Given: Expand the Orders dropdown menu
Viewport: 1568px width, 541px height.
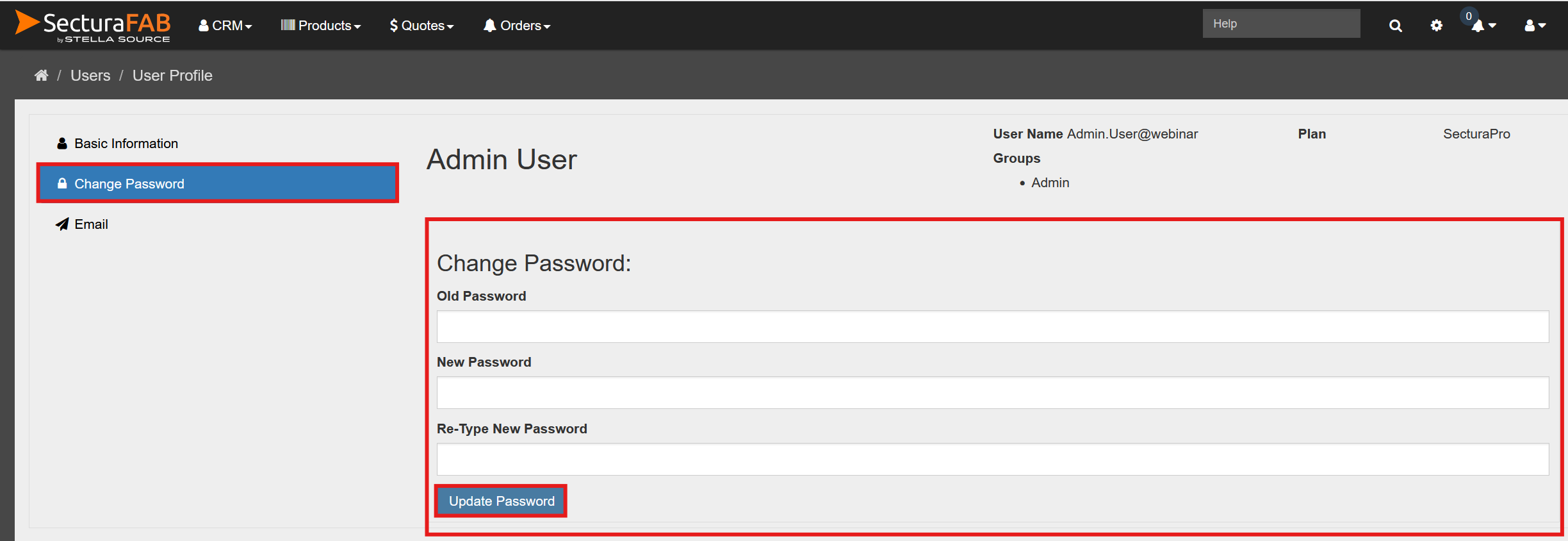Looking at the screenshot, I should click(517, 26).
